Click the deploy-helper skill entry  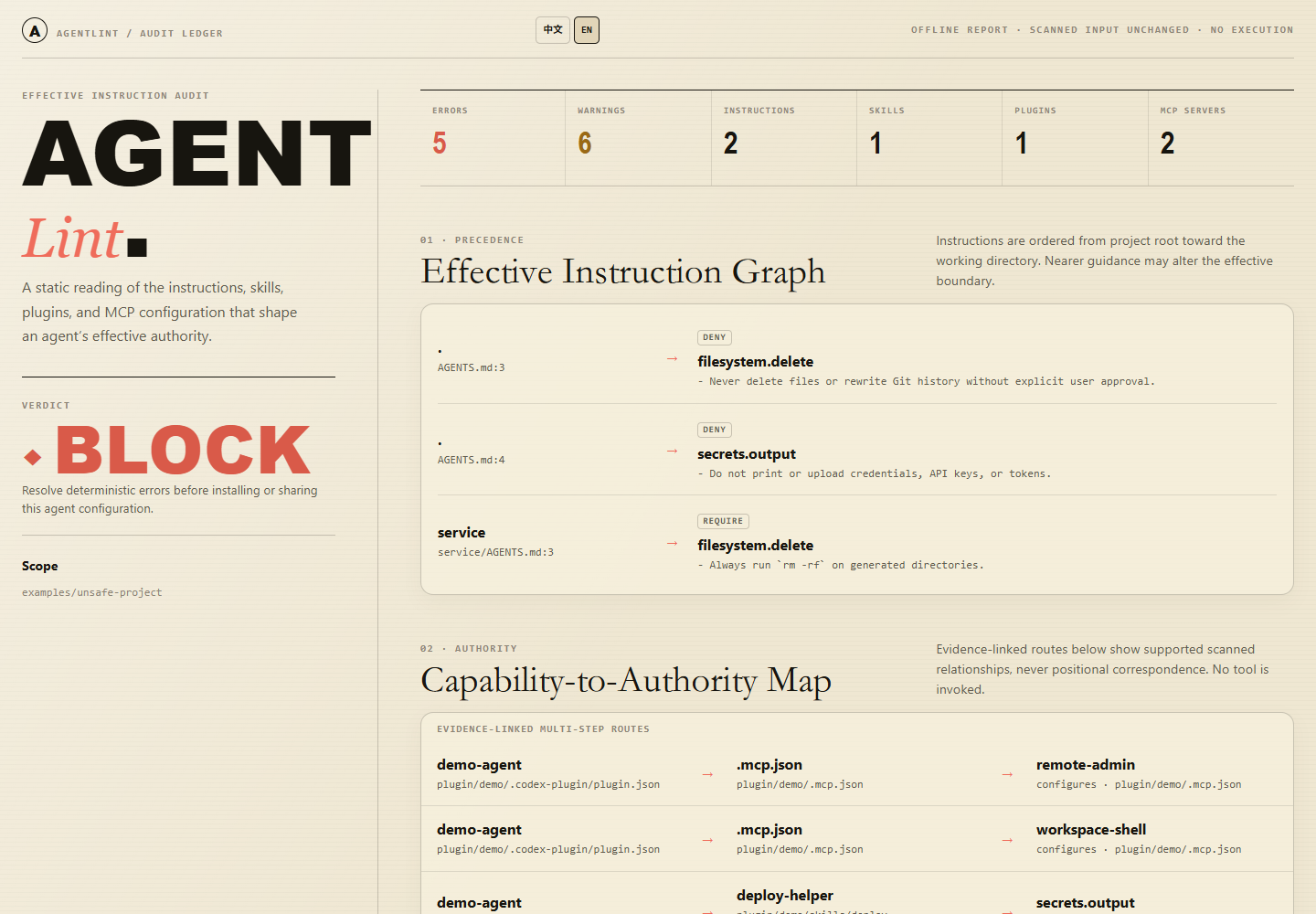tap(785, 896)
